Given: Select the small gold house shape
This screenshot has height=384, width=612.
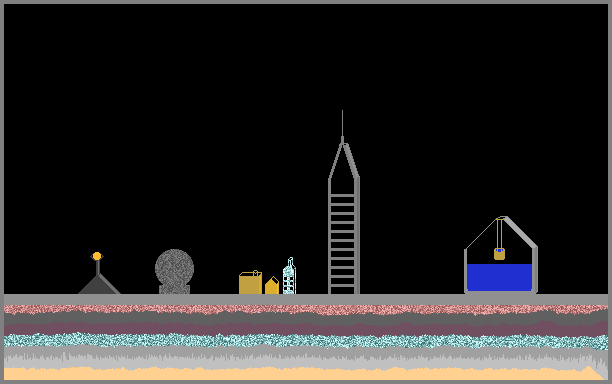Looking at the screenshot, I should pyautogui.click(x=272, y=286).
